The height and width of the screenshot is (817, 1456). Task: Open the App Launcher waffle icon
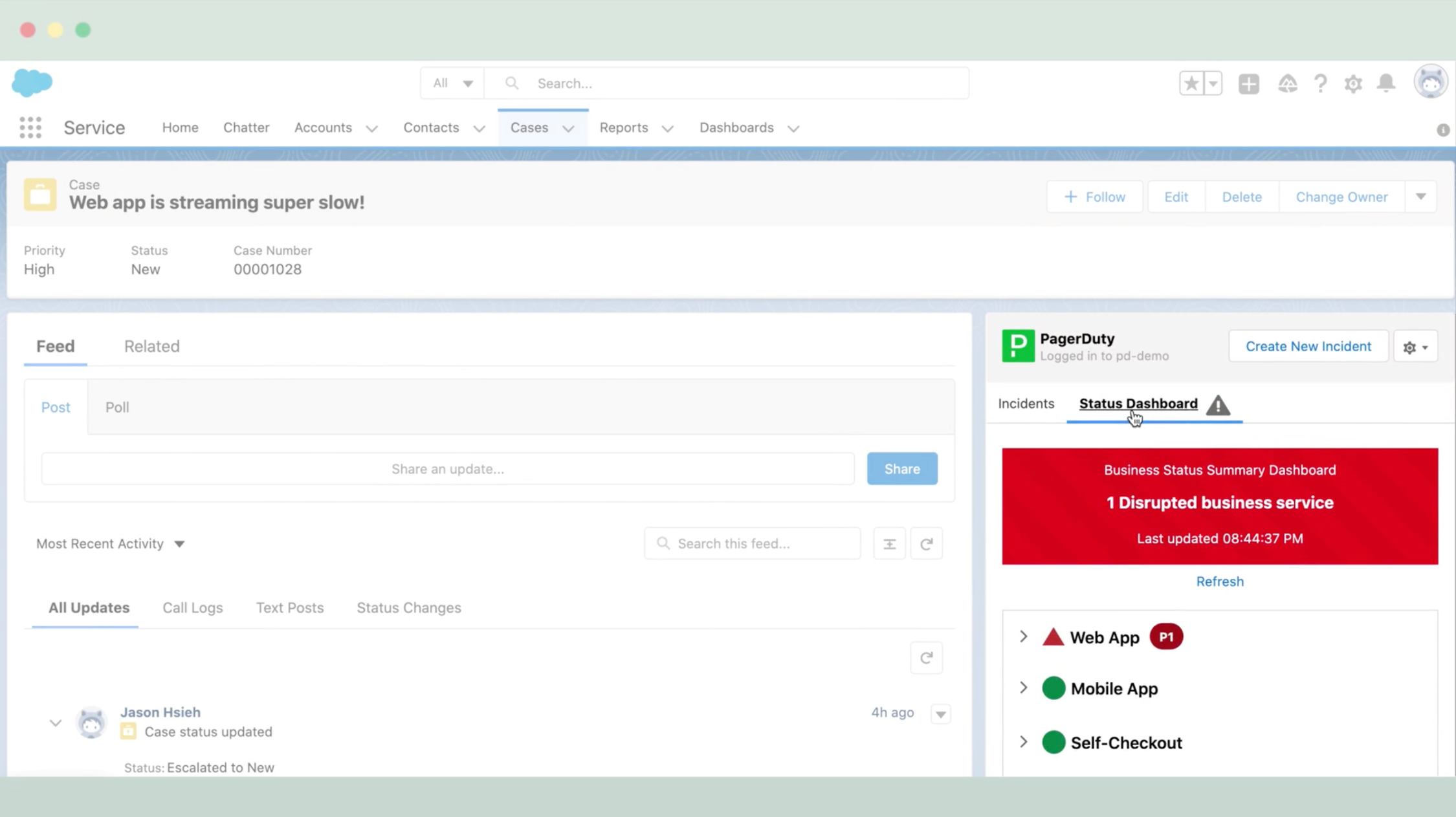tap(30, 127)
